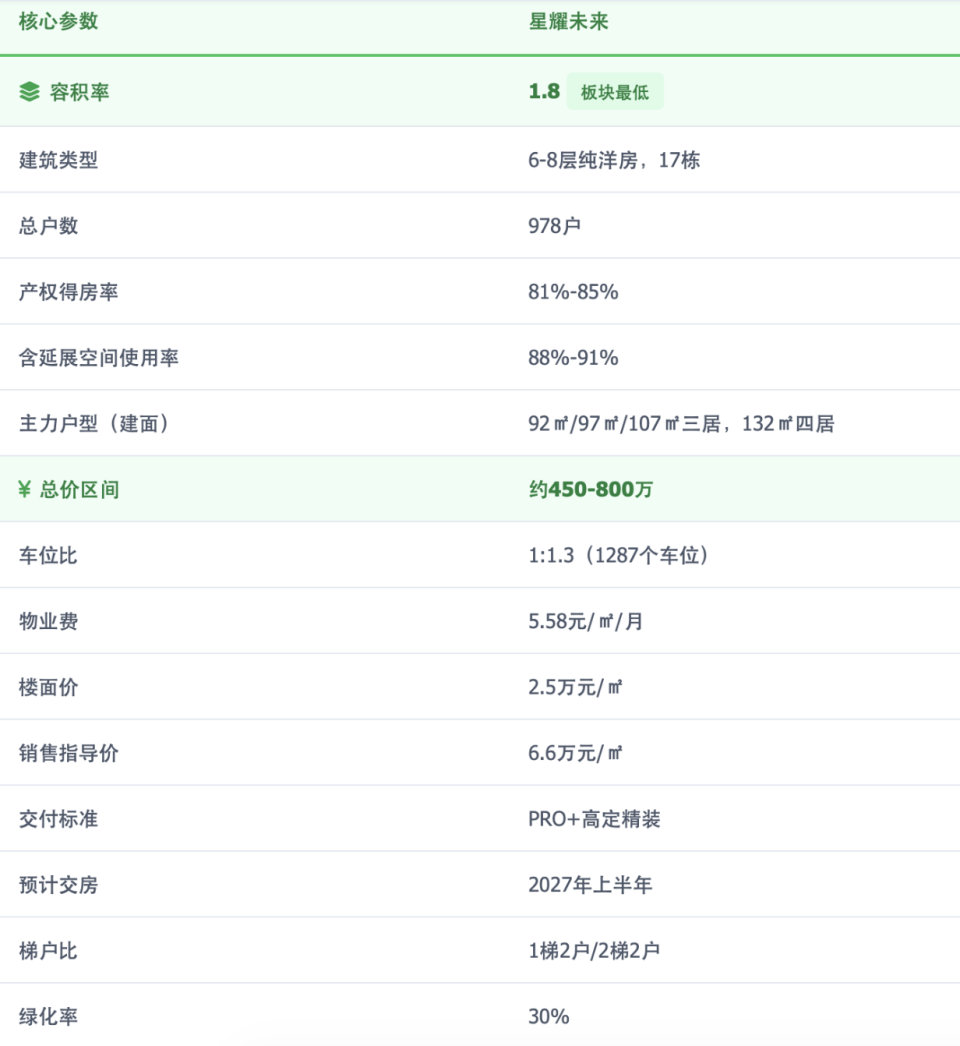This screenshot has height=1046, width=960.
Task: Click the 约450-800万 price range value
Action: [x=592, y=490]
